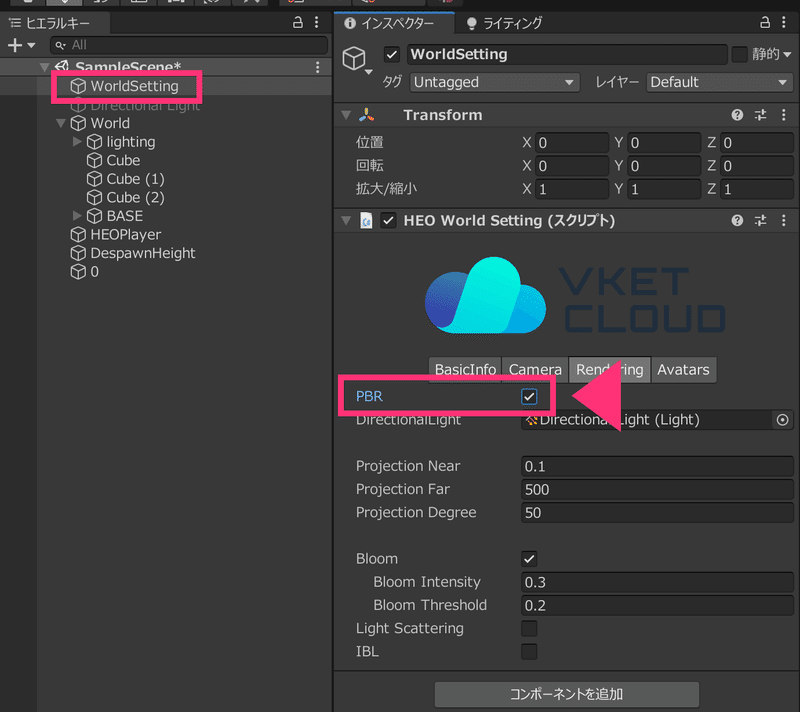
Task: Click the World object cube icon
Action: (x=78, y=123)
